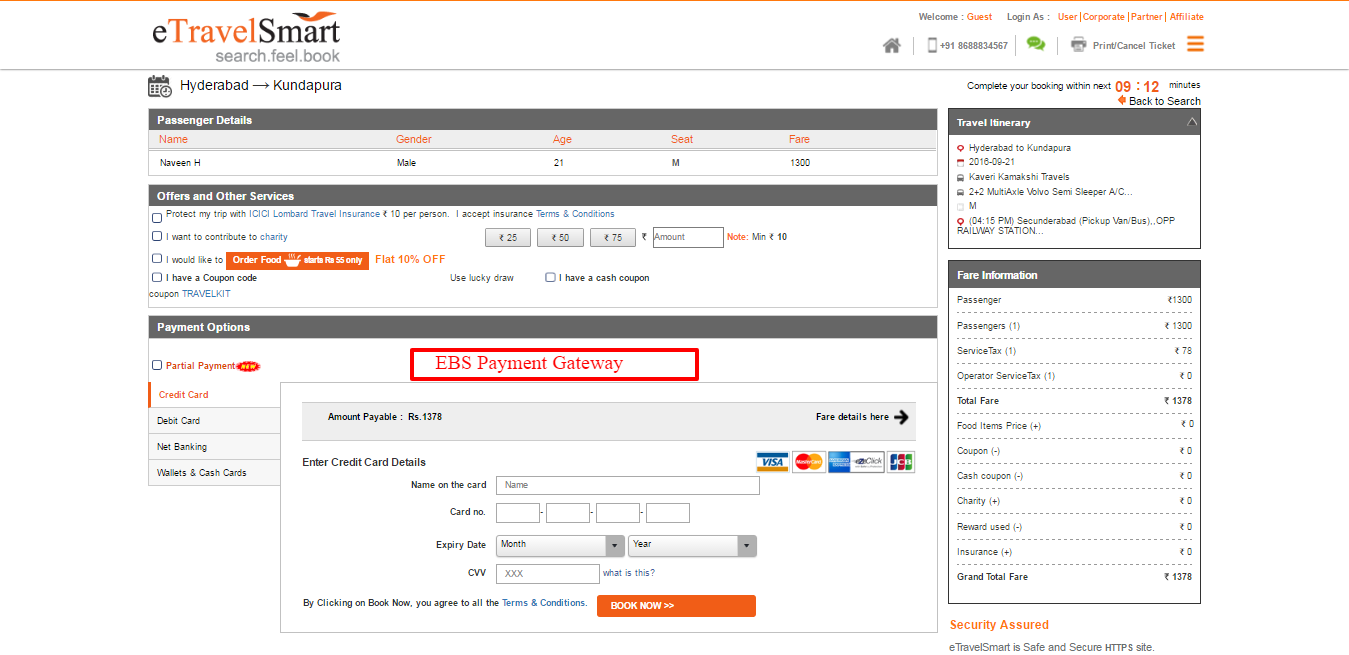Viewport: 1349px width, 655px height.
Task: Click the phone icon near +91 8688834567
Action: click(x=932, y=45)
